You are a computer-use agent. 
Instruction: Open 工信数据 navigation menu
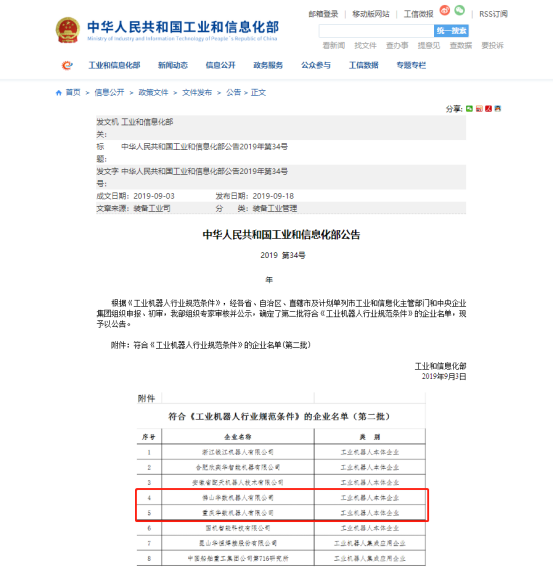364,65
